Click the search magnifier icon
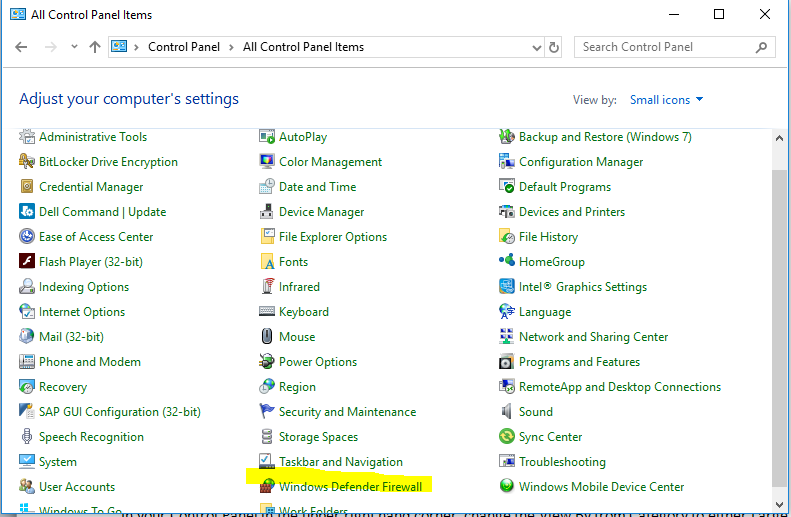 761,47
